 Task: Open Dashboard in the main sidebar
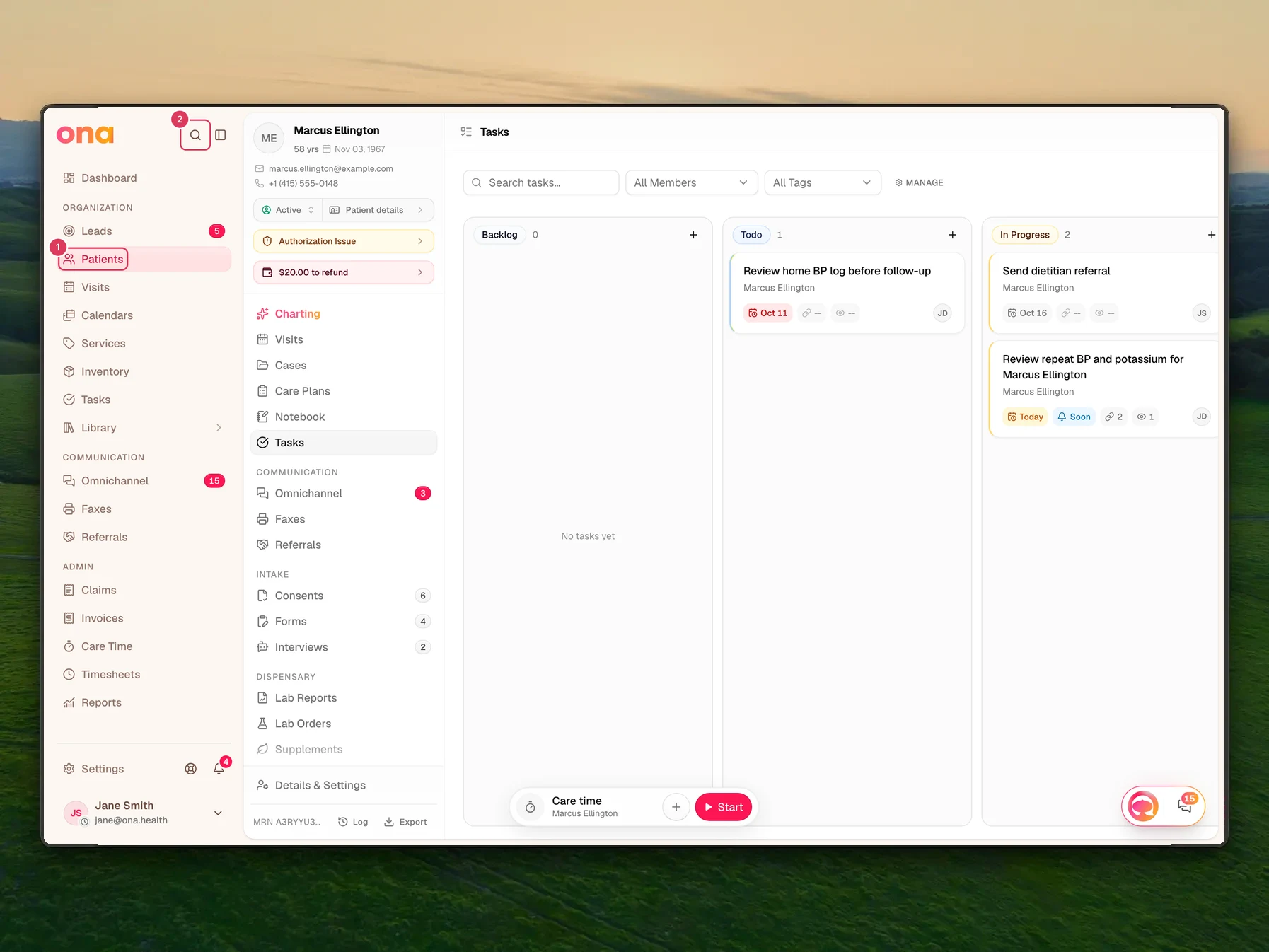(x=143, y=178)
